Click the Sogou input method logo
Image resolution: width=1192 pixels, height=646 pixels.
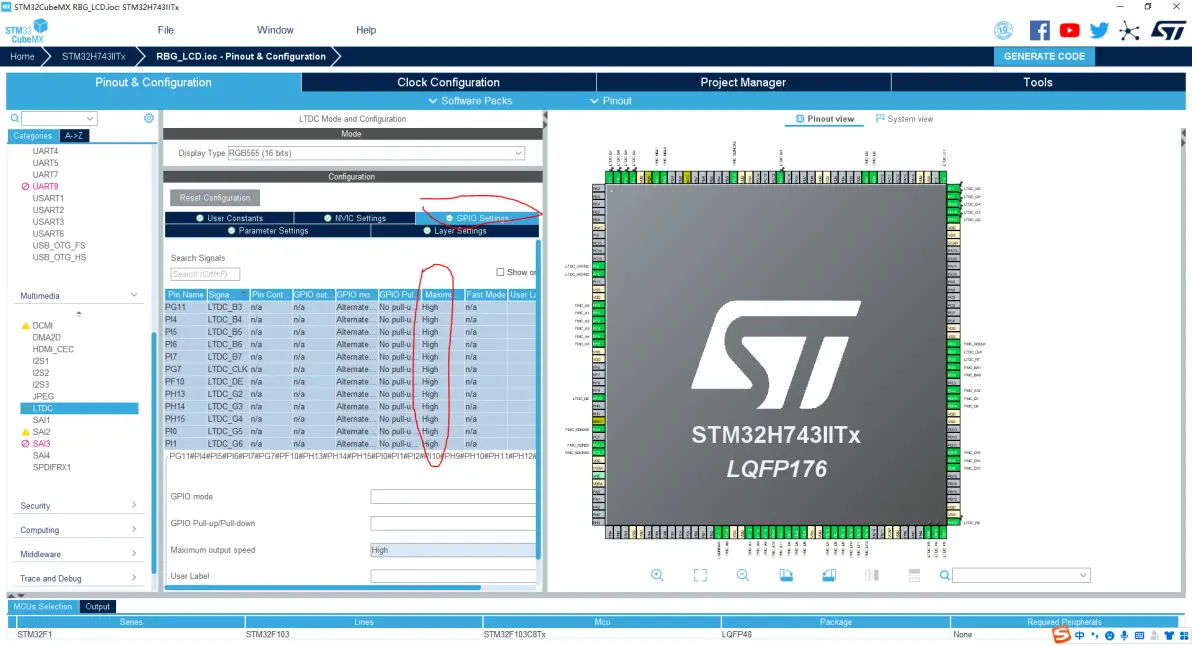point(1061,635)
